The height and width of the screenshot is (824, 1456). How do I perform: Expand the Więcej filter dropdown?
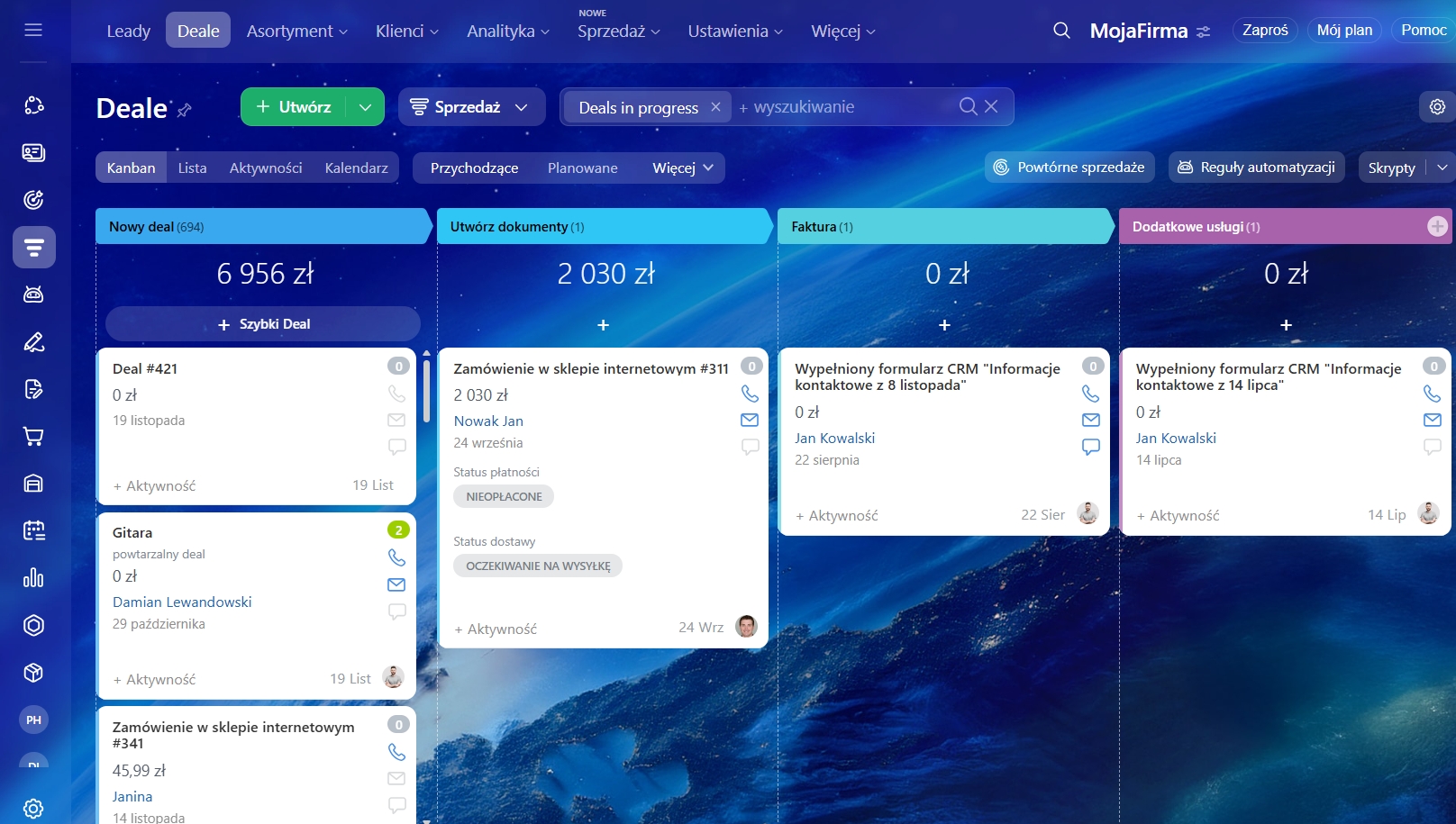(683, 168)
